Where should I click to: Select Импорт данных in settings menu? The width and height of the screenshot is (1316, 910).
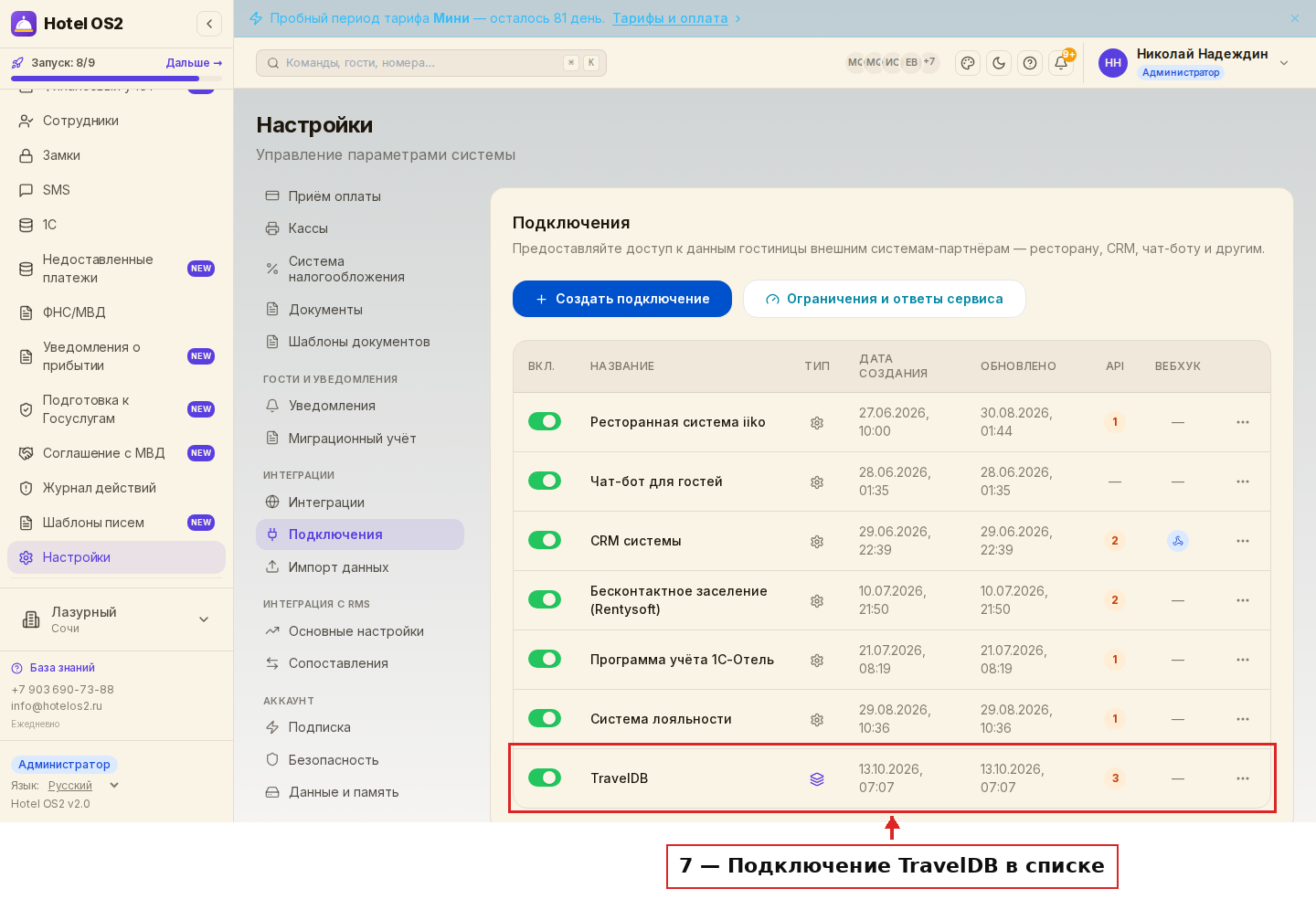[x=360, y=567]
